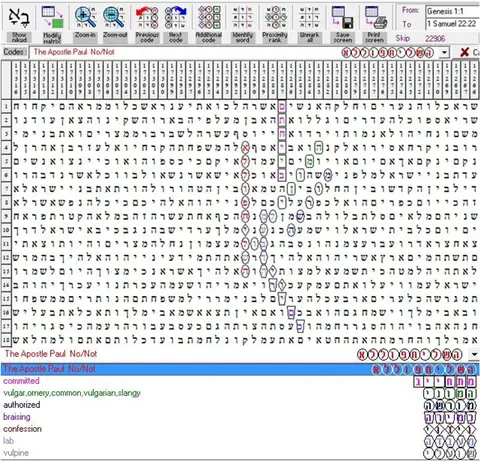Viewport: 480px width, 461px height.
Task: Click the Save screen icon
Action: click(343, 17)
